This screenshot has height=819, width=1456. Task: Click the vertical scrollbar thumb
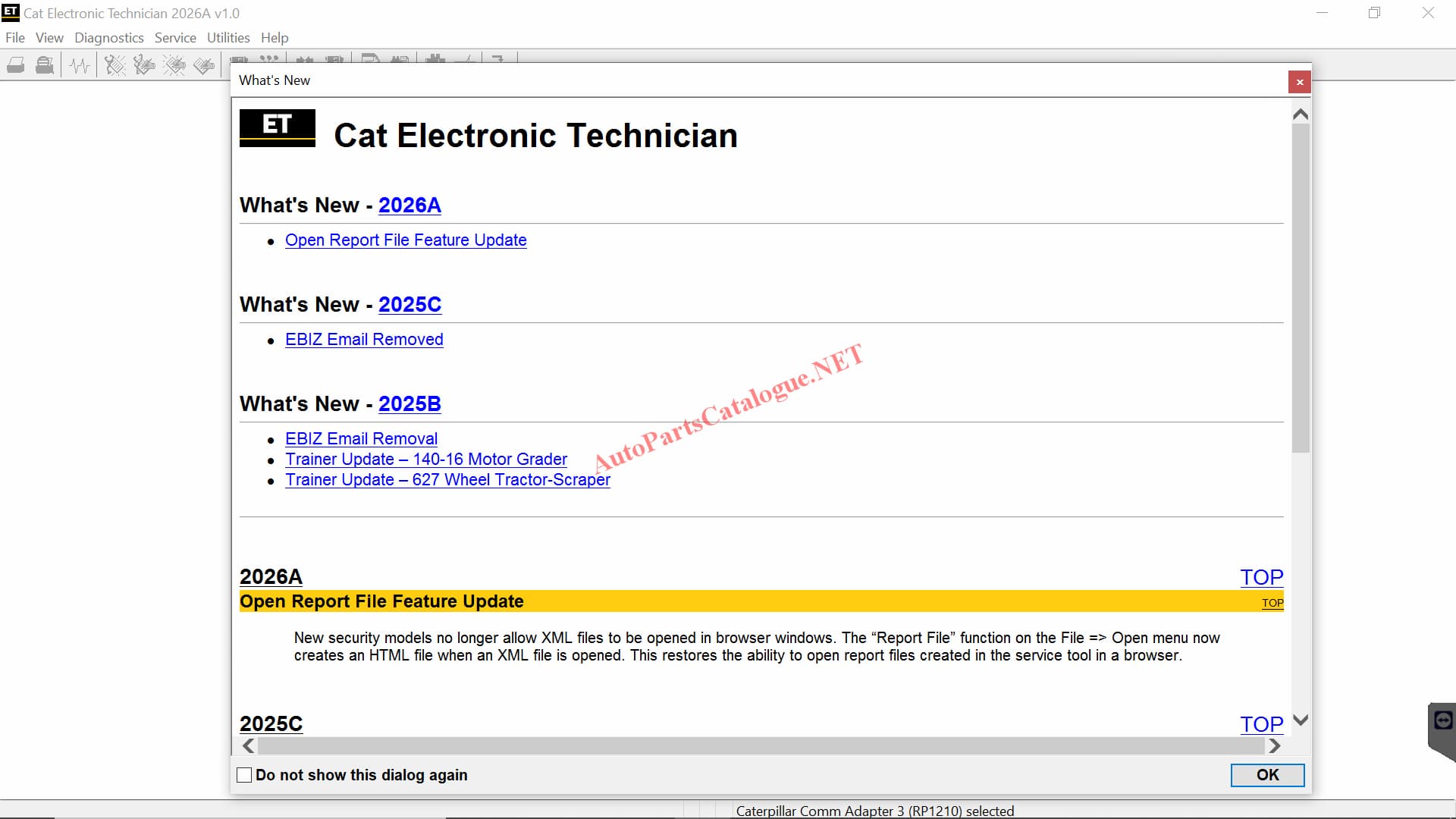[1301, 288]
